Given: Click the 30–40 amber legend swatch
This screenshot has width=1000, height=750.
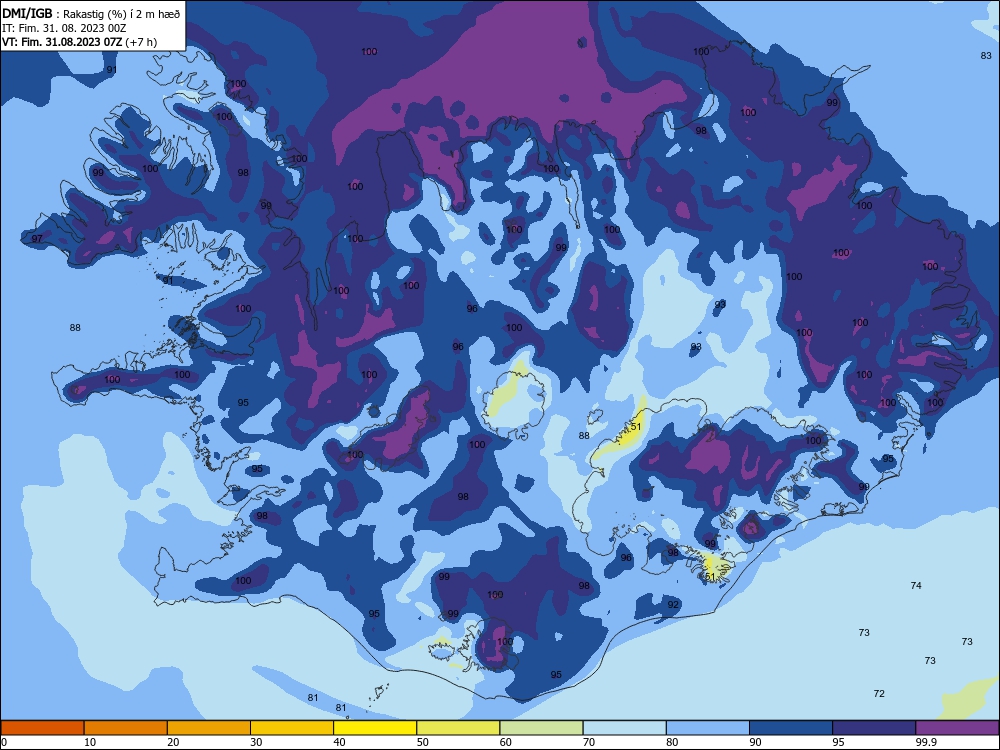Looking at the screenshot, I should 292,728.
